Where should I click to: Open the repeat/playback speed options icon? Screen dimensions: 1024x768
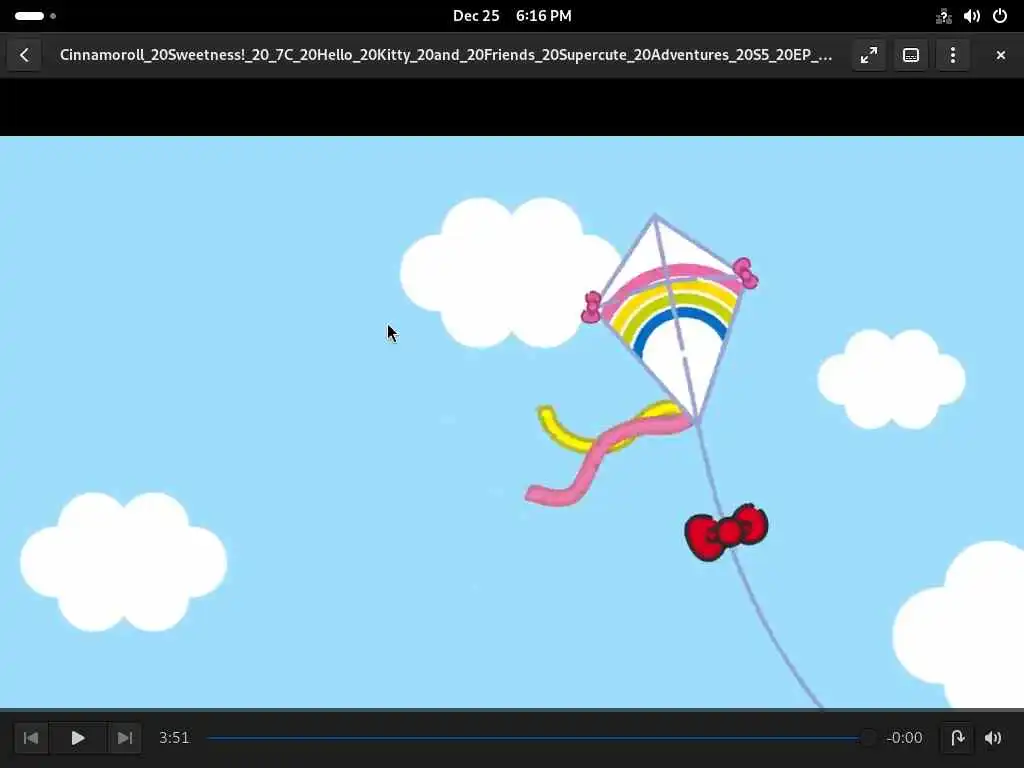[957, 738]
